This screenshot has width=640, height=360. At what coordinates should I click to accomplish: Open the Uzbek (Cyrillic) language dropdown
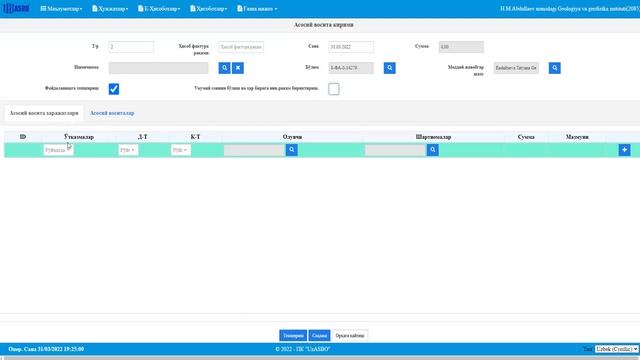click(616, 349)
